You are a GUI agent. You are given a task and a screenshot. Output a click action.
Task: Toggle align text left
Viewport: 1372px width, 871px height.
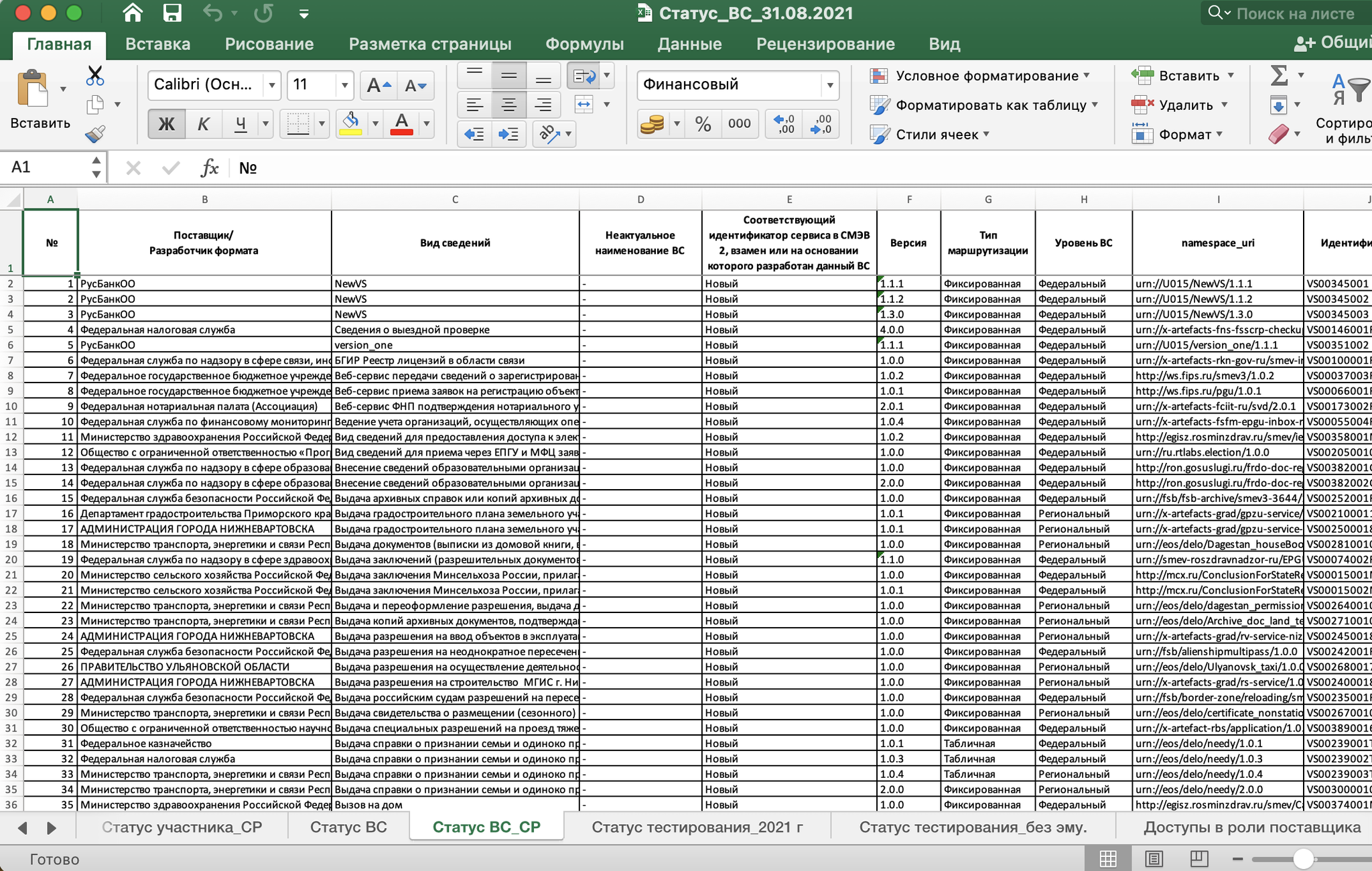click(474, 105)
